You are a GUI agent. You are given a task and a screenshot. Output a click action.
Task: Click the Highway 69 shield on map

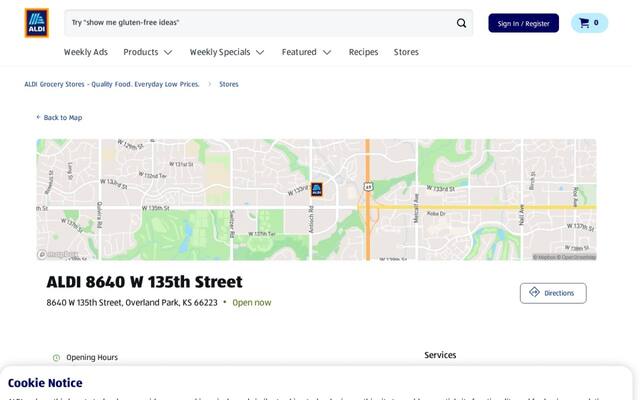click(368, 187)
